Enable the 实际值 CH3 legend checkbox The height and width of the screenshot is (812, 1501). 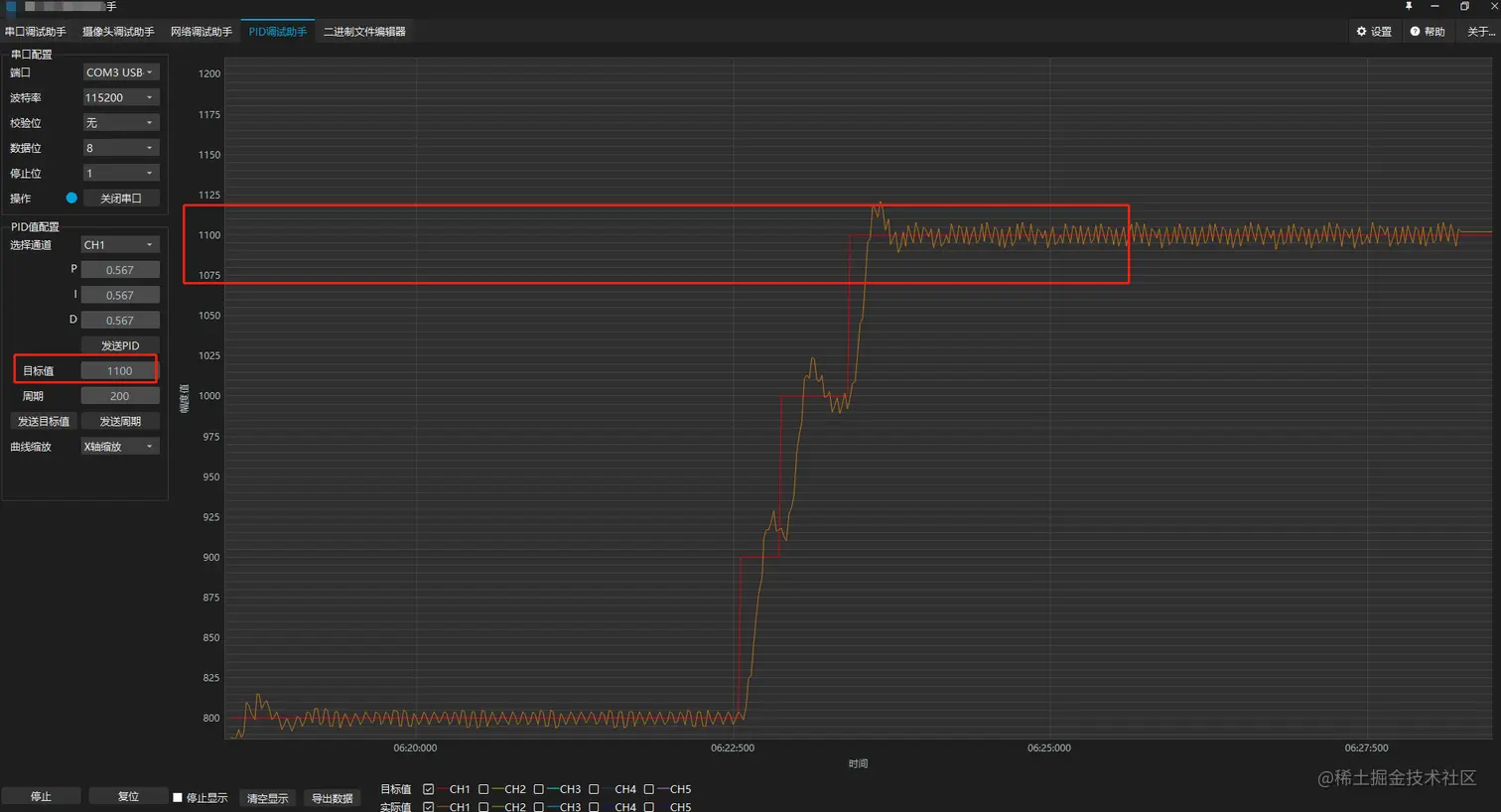click(x=538, y=807)
